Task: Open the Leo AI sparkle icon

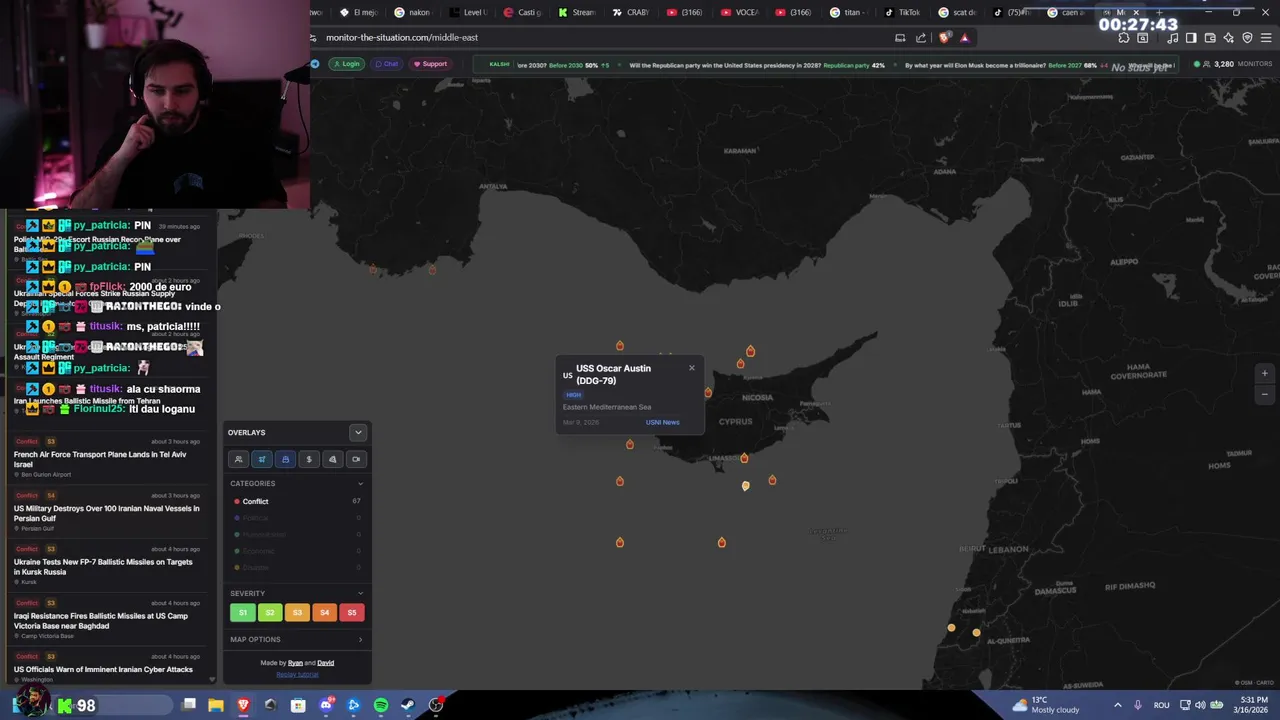Action: (1229, 38)
